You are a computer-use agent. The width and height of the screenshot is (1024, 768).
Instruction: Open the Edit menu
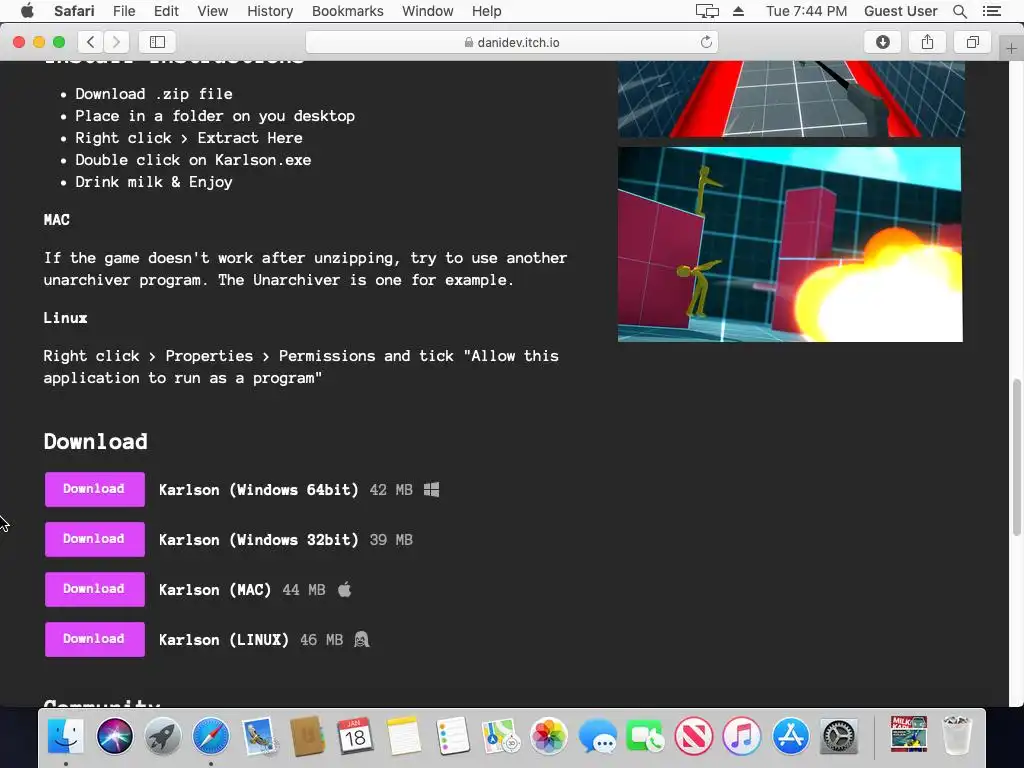(166, 11)
